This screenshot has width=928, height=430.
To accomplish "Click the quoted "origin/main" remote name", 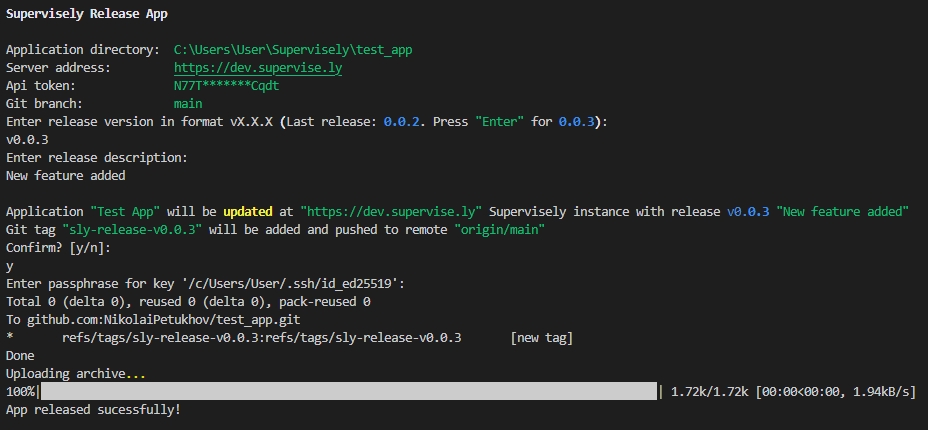I will tap(499, 230).
